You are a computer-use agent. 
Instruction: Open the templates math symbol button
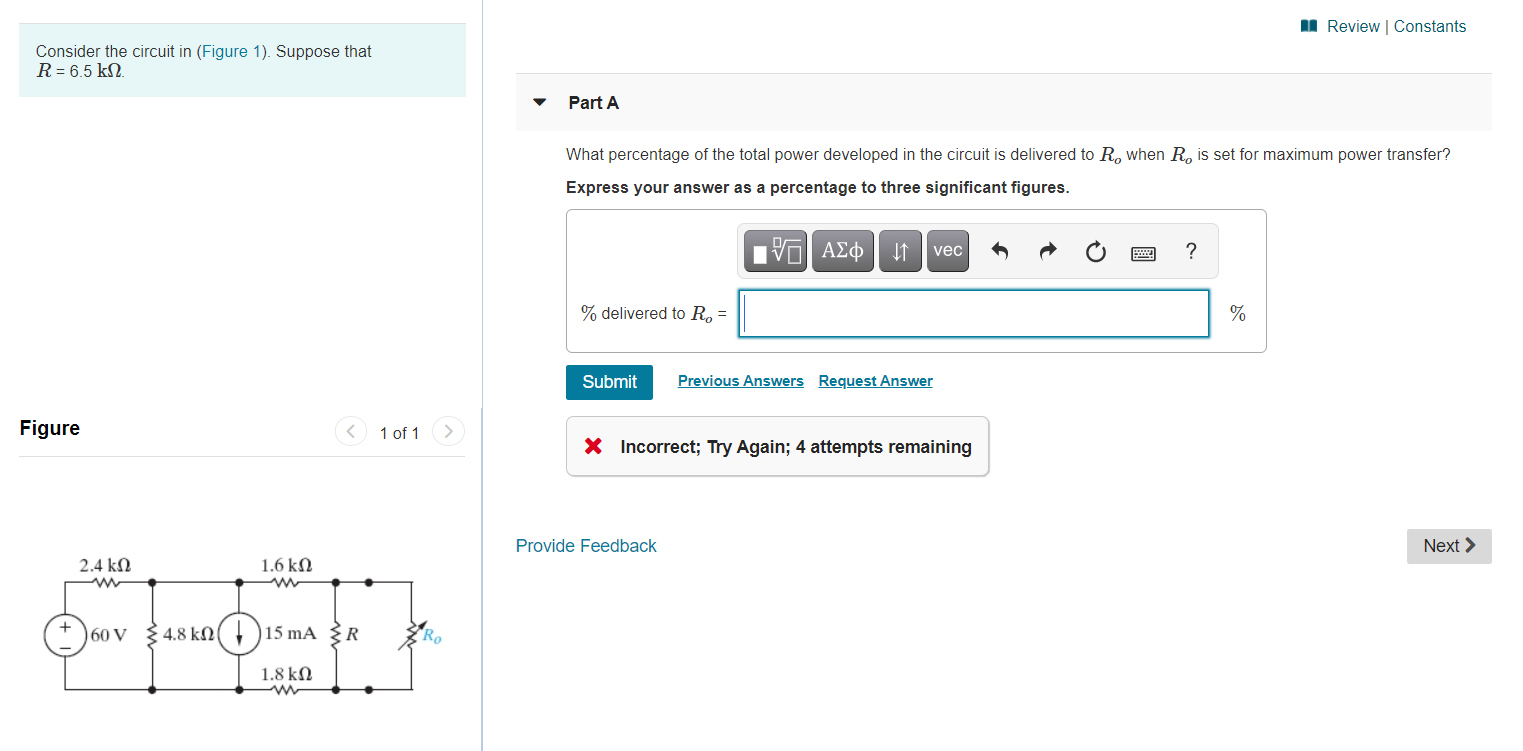click(x=777, y=251)
